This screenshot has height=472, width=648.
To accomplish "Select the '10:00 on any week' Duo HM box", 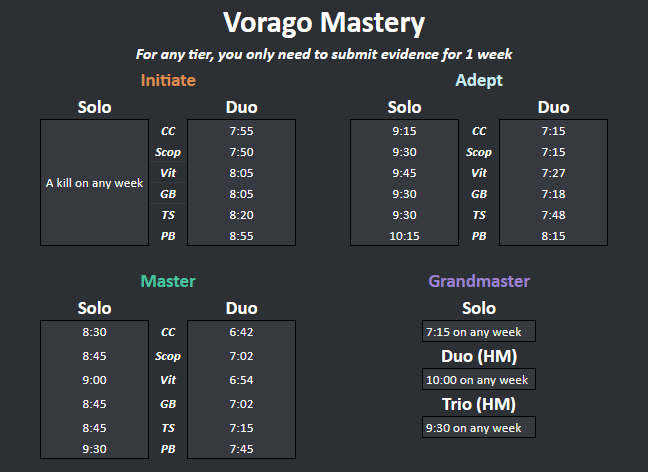I will (479, 379).
